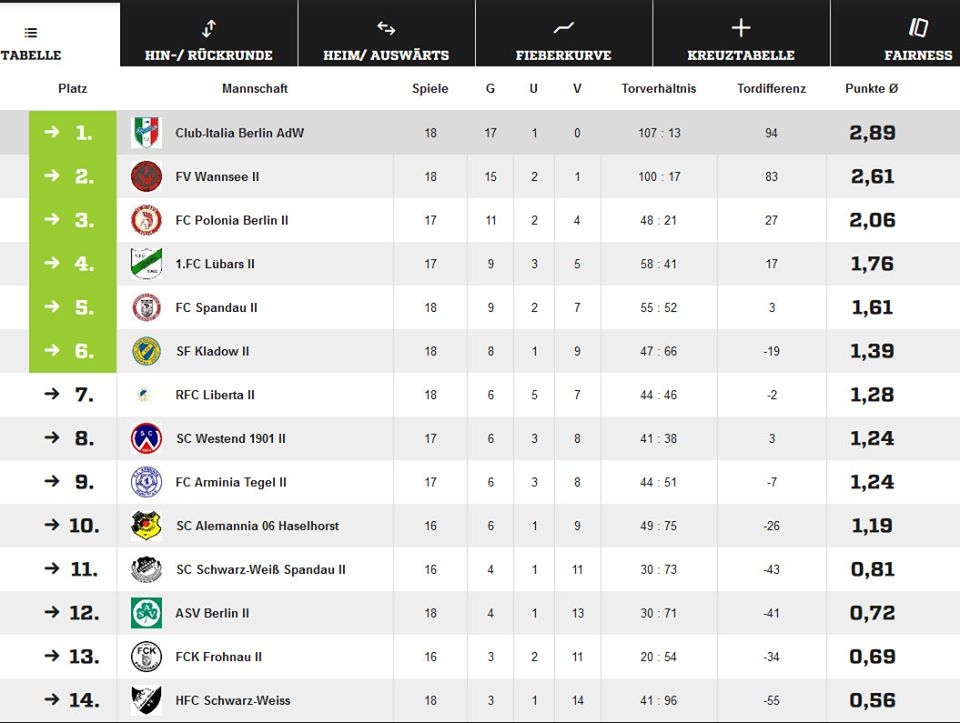The width and height of the screenshot is (960, 723).
Task: Click the FV Wannsee II club logo
Action: click(146, 177)
